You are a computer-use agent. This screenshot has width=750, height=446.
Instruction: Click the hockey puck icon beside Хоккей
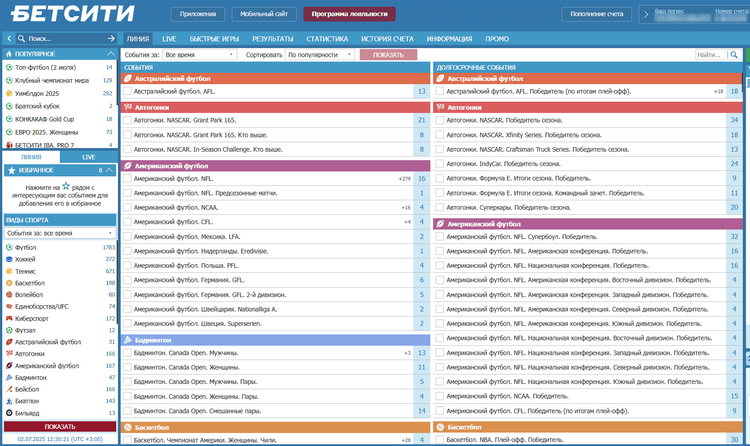click(9, 258)
